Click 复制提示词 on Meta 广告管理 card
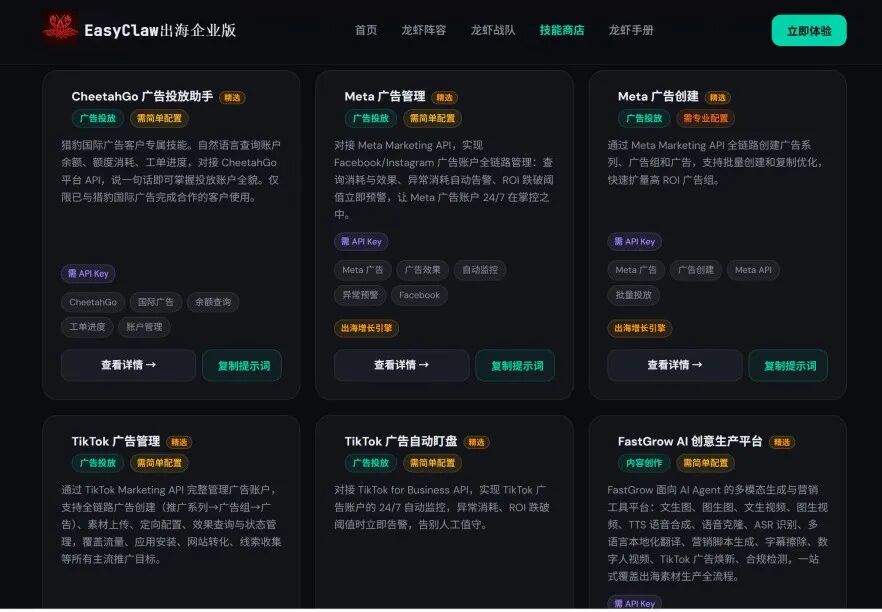The image size is (882, 612). 515,365
